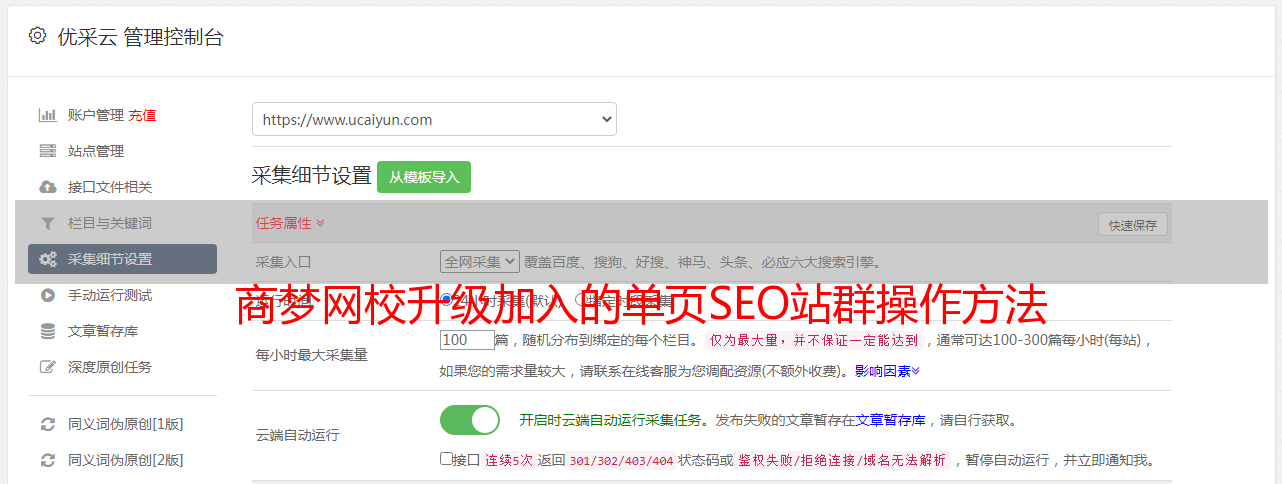
Task: Open 深度原创任务 in the sidebar
Action: (x=110, y=367)
